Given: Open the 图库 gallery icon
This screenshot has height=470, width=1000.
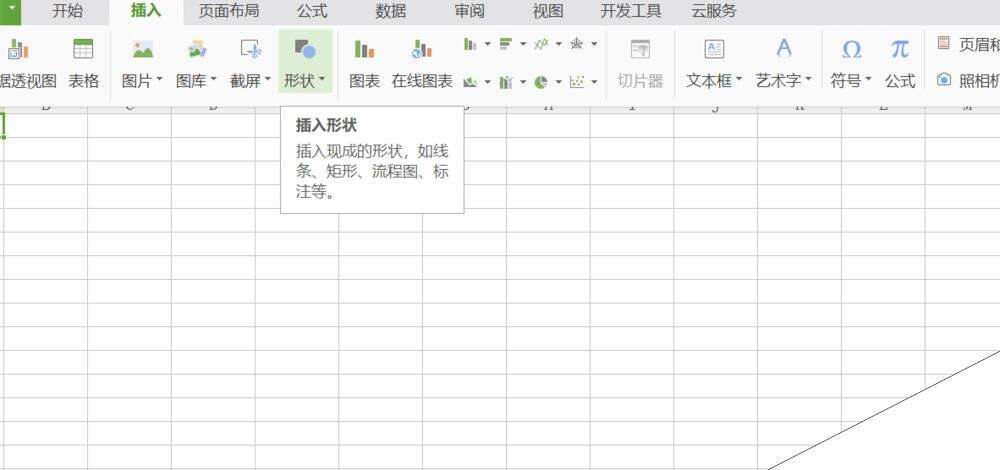Looking at the screenshot, I should [x=197, y=49].
